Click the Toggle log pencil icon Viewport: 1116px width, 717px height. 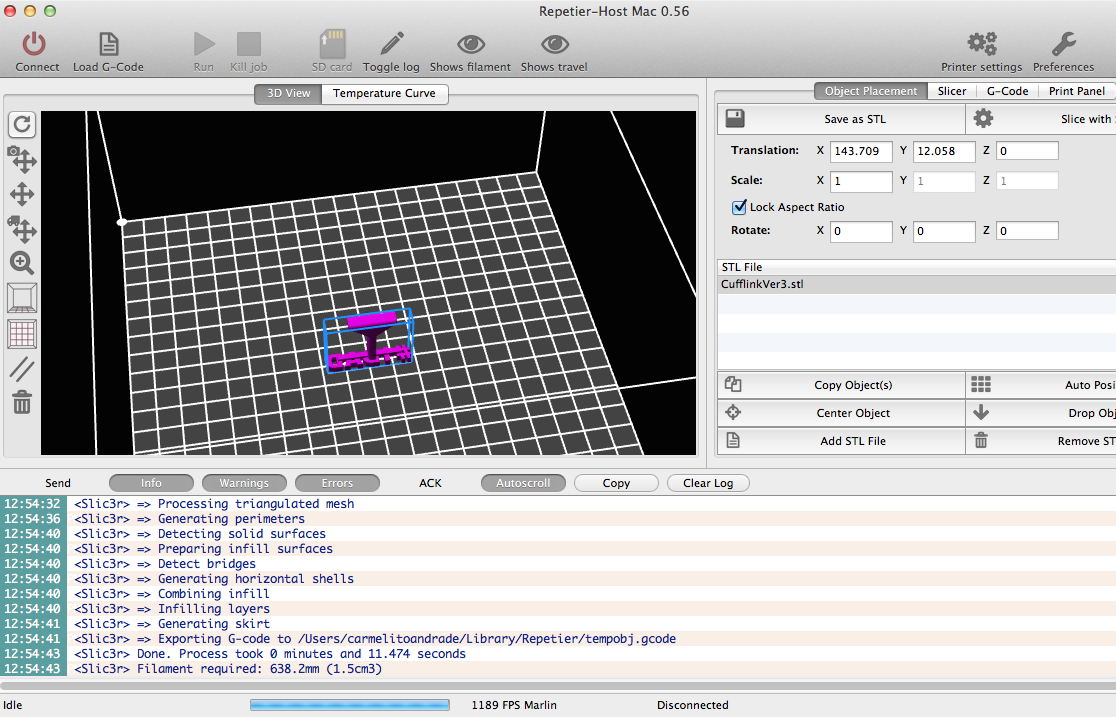coord(391,44)
